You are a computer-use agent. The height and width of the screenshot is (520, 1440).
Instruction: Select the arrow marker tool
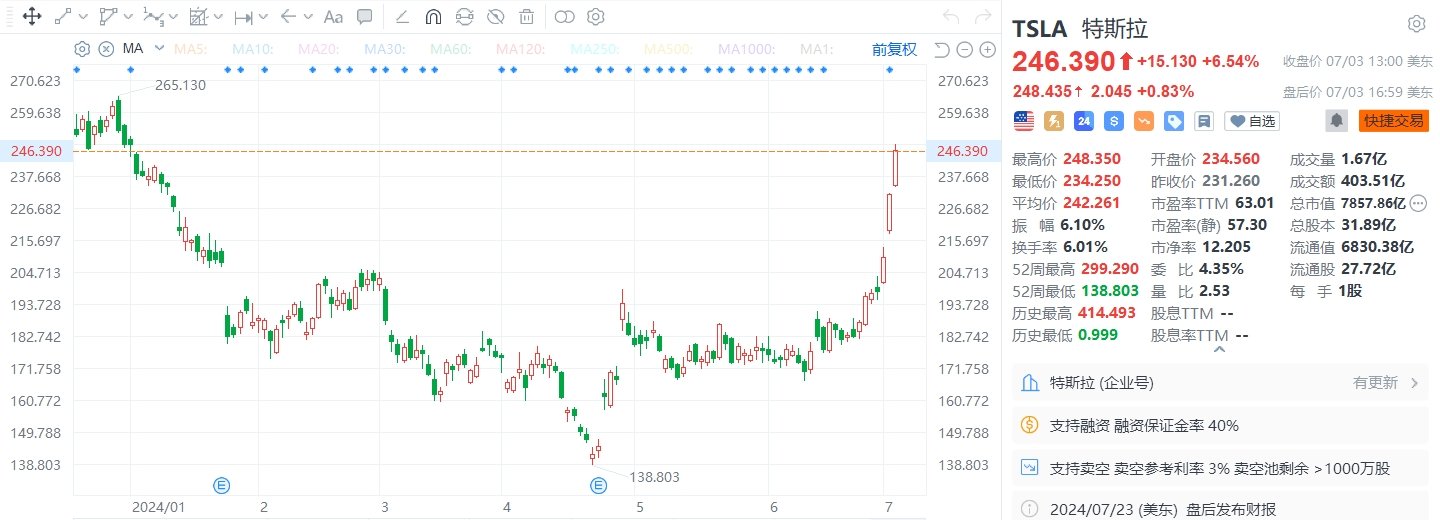coord(288,16)
